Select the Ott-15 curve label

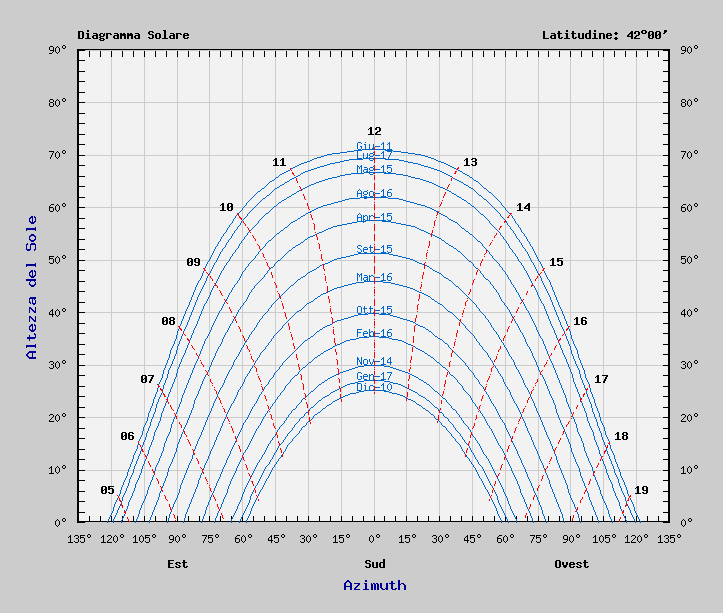tap(374, 310)
